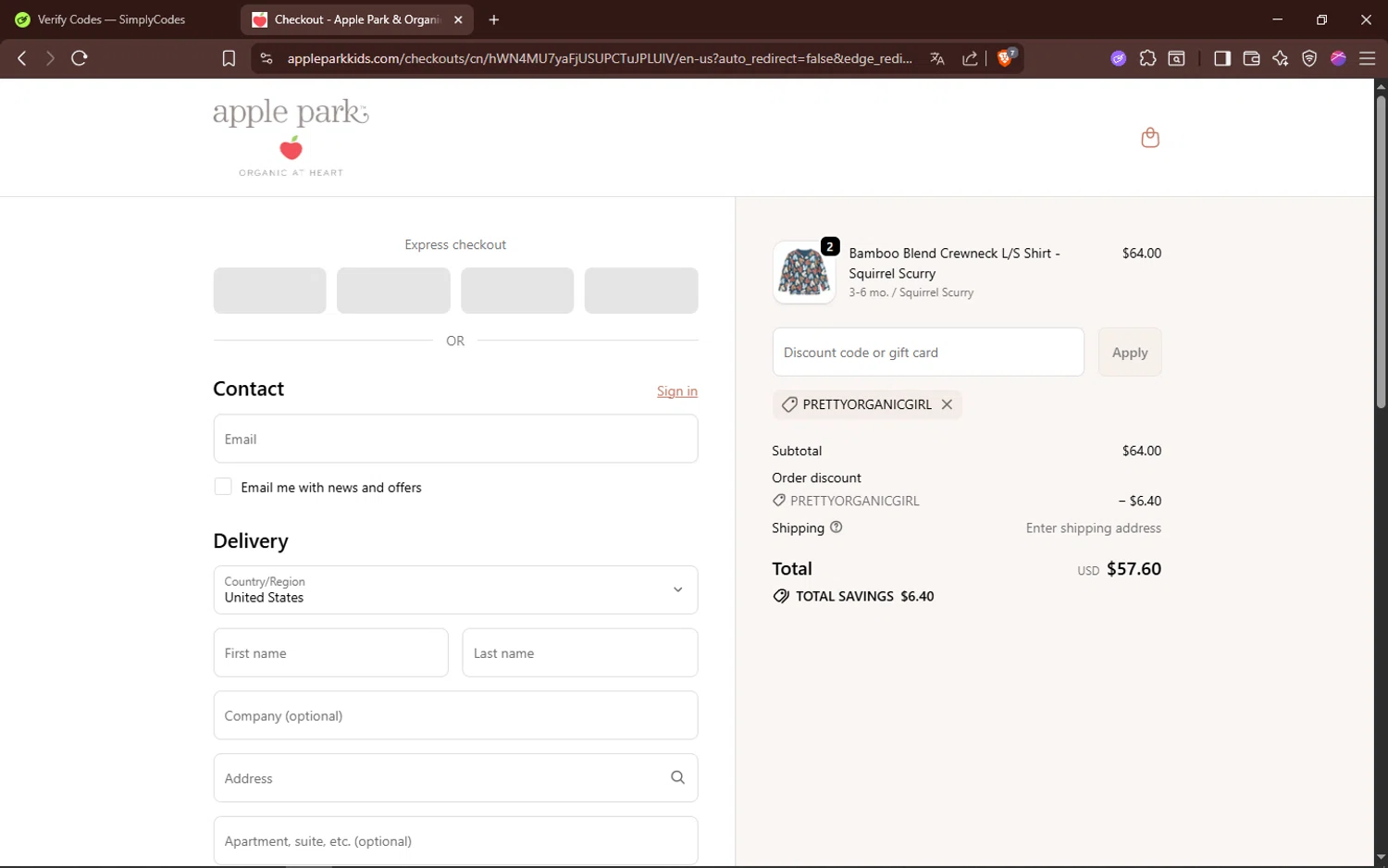Image resolution: width=1388 pixels, height=868 pixels.
Task: Open Leo AI sparkle icon
Action: [x=1281, y=58]
